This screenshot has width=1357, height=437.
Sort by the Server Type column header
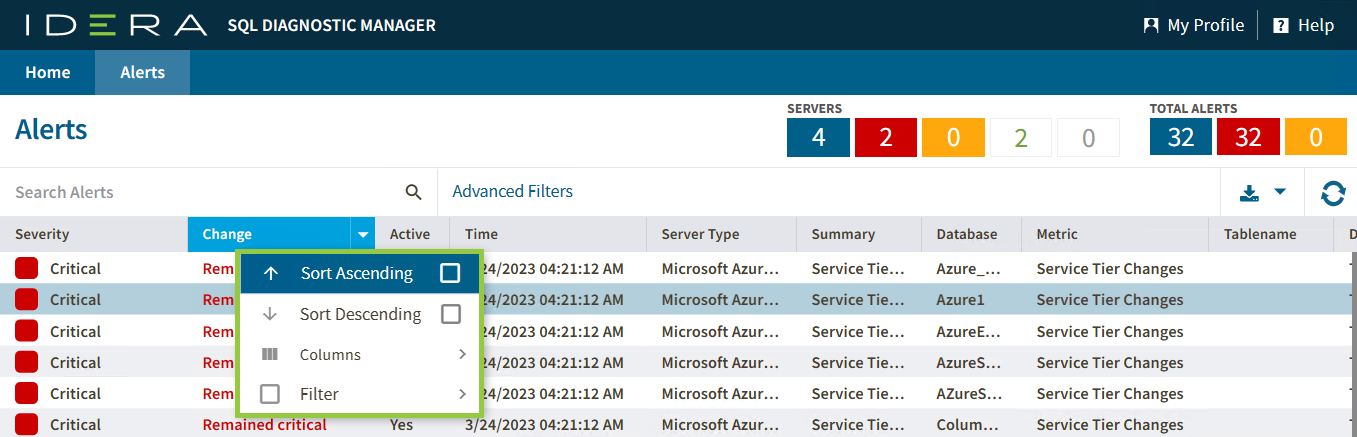point(700,234)
